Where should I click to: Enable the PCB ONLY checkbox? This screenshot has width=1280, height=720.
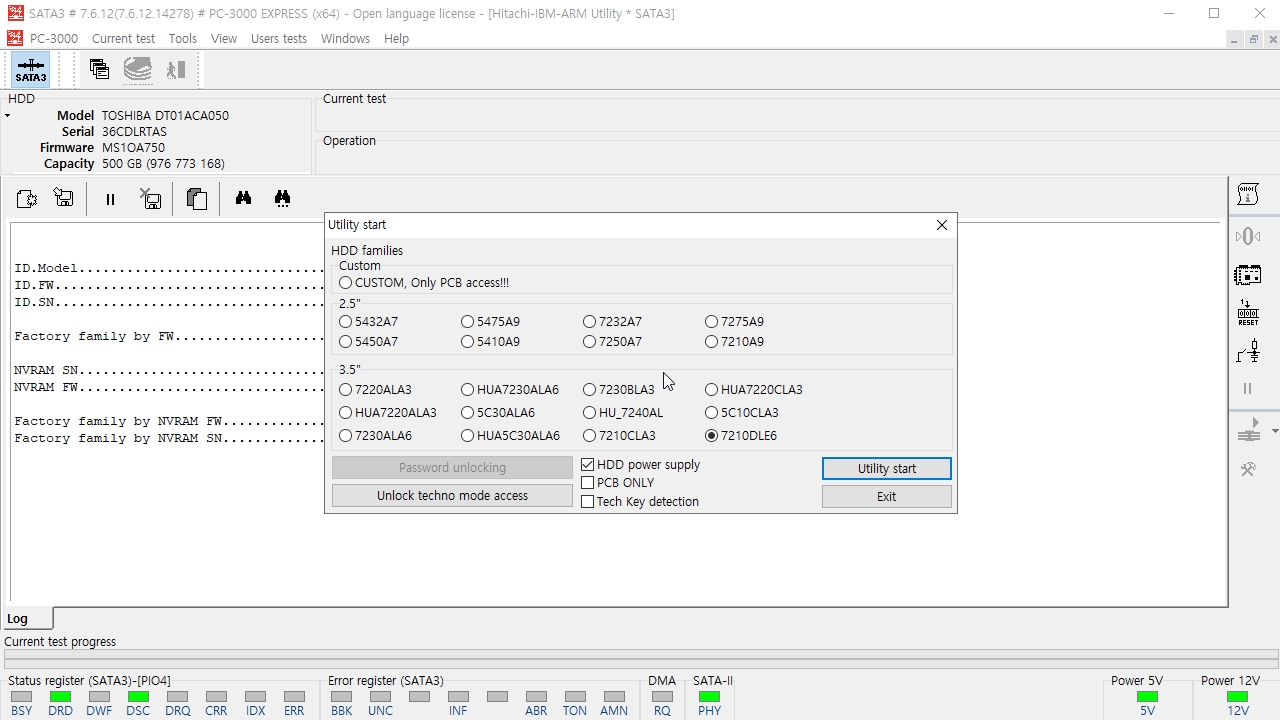[588, 483]
